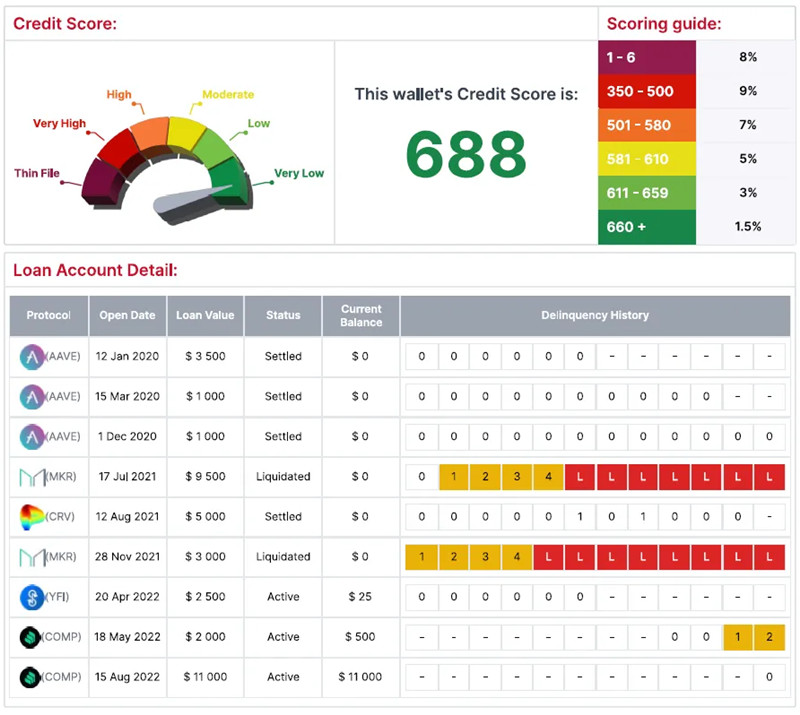Image resolution: width=800 pixels, height=715 pixels.
Task: Select the yellow 581 - 610 scoring band
Action: tap(647, 159)
